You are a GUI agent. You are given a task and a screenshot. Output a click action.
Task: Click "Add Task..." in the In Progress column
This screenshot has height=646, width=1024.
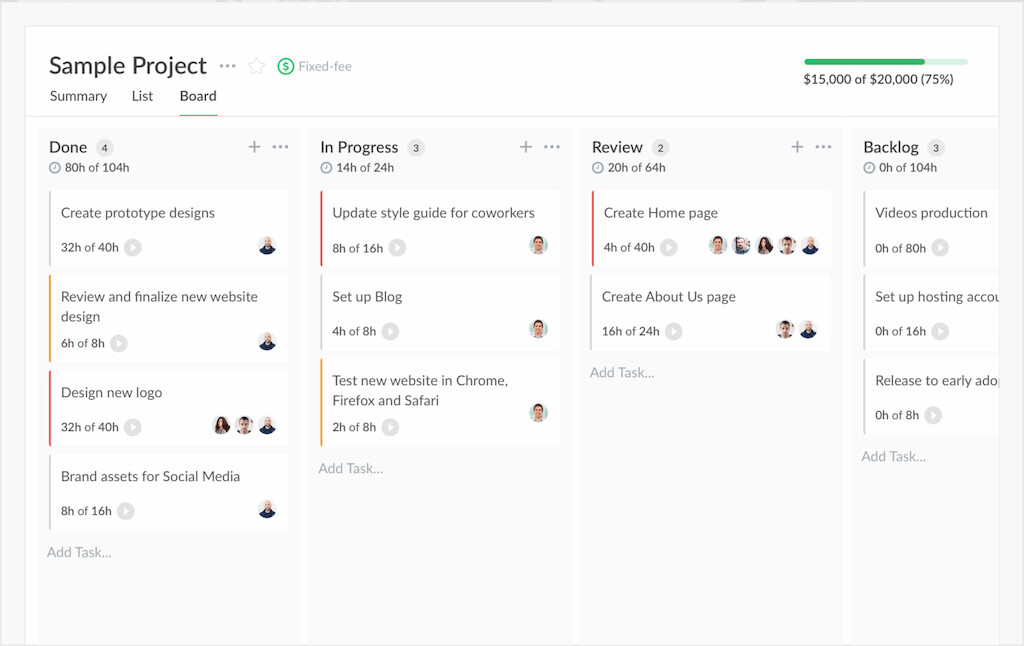351,468
